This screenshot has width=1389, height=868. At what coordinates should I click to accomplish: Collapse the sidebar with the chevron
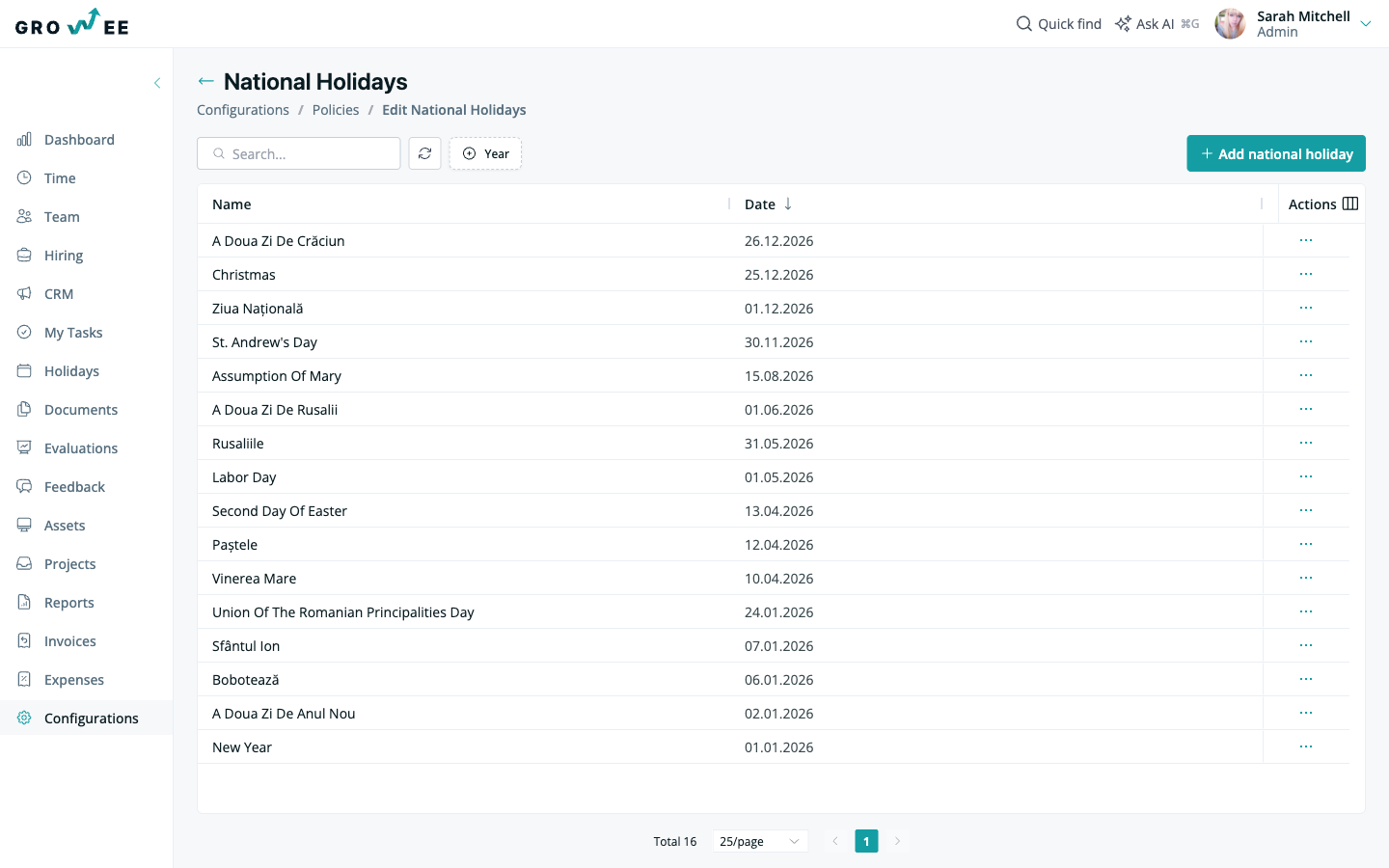[157, 83]
